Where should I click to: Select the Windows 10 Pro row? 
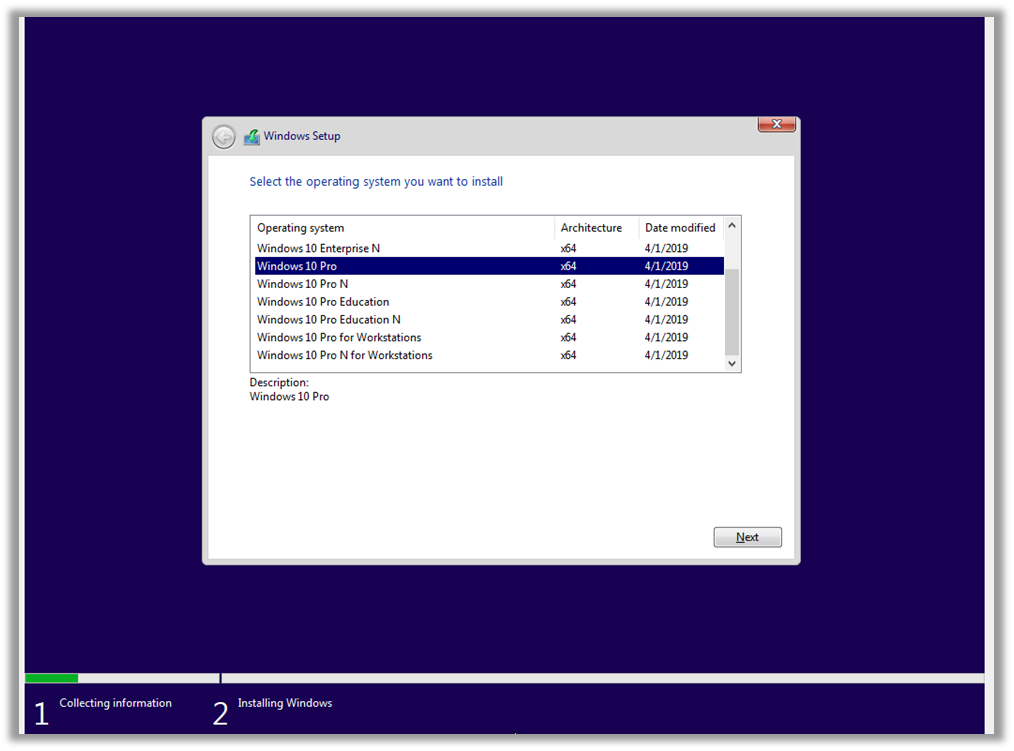coord(489,266)
